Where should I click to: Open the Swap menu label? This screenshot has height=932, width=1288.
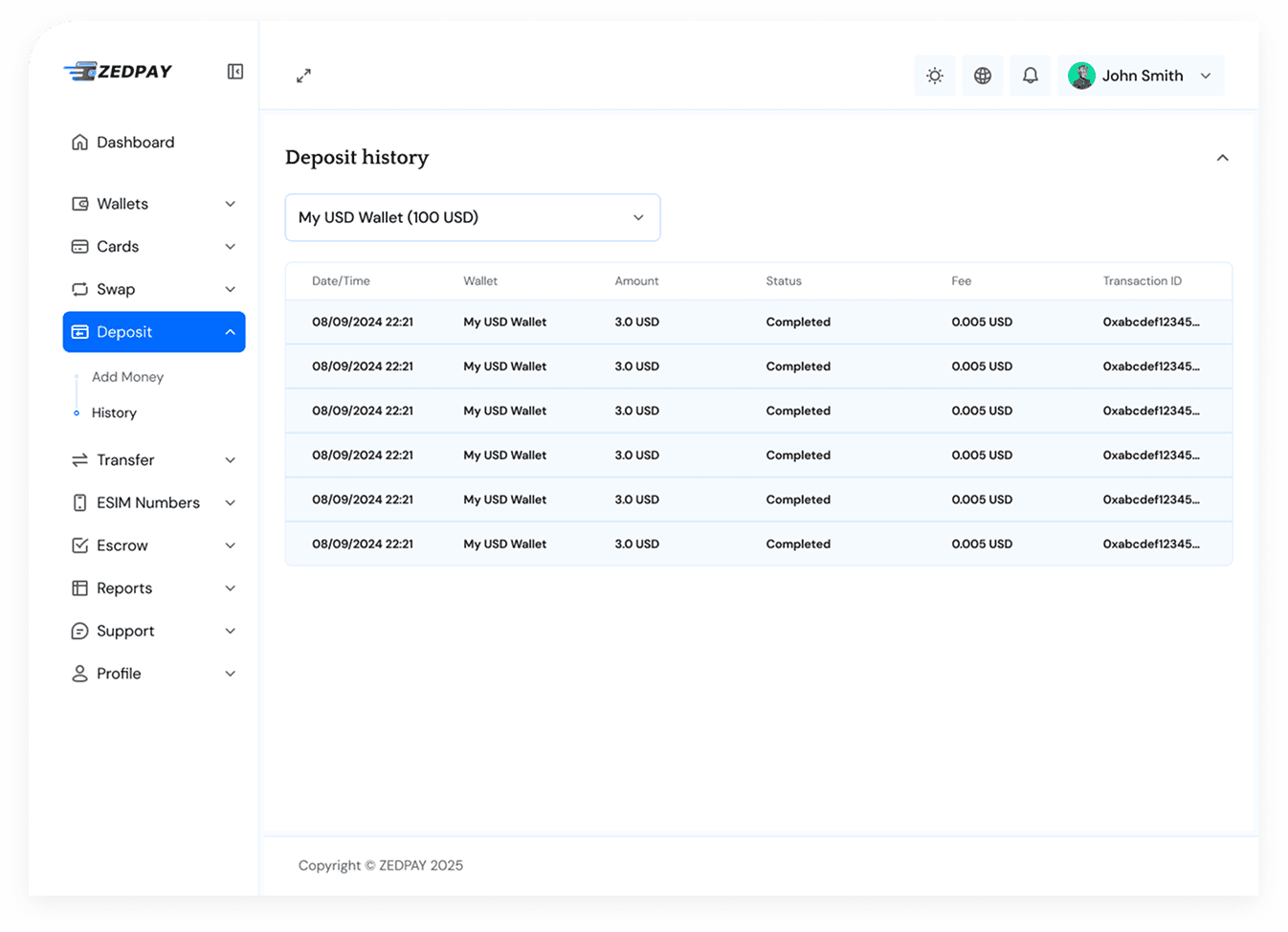coord(116,289)
